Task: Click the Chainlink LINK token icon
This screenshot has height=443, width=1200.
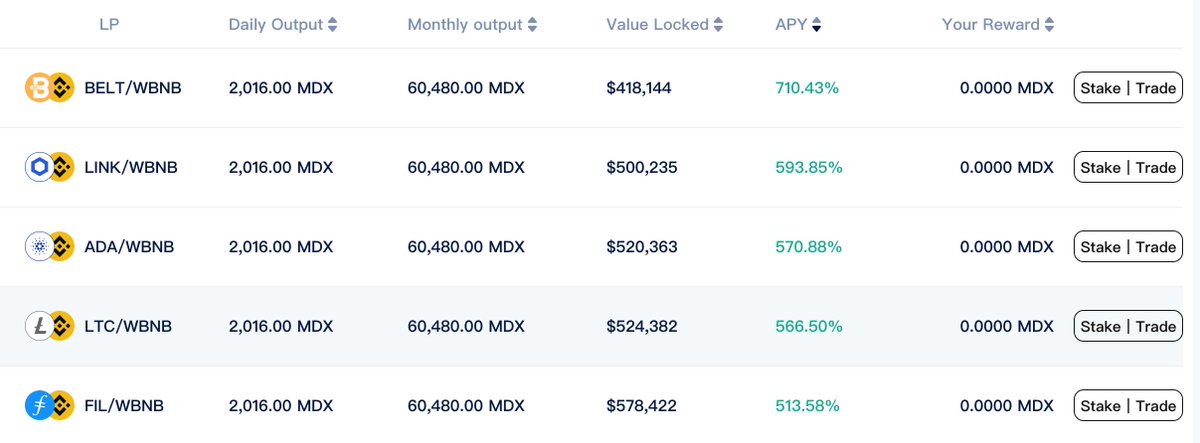Action: (x=38, y=167)
